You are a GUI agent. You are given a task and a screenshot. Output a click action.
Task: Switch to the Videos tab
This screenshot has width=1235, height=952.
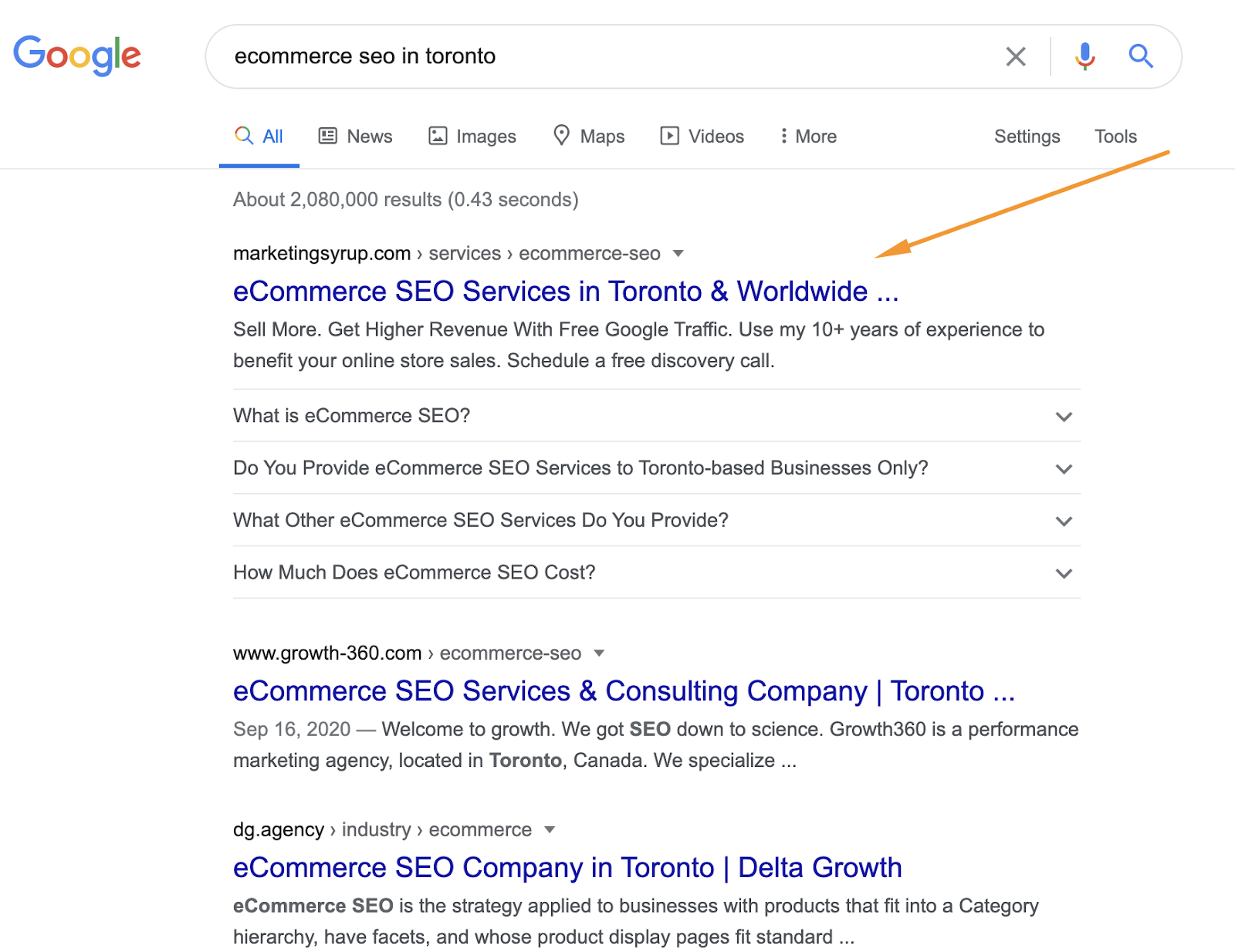pos(702,137)
